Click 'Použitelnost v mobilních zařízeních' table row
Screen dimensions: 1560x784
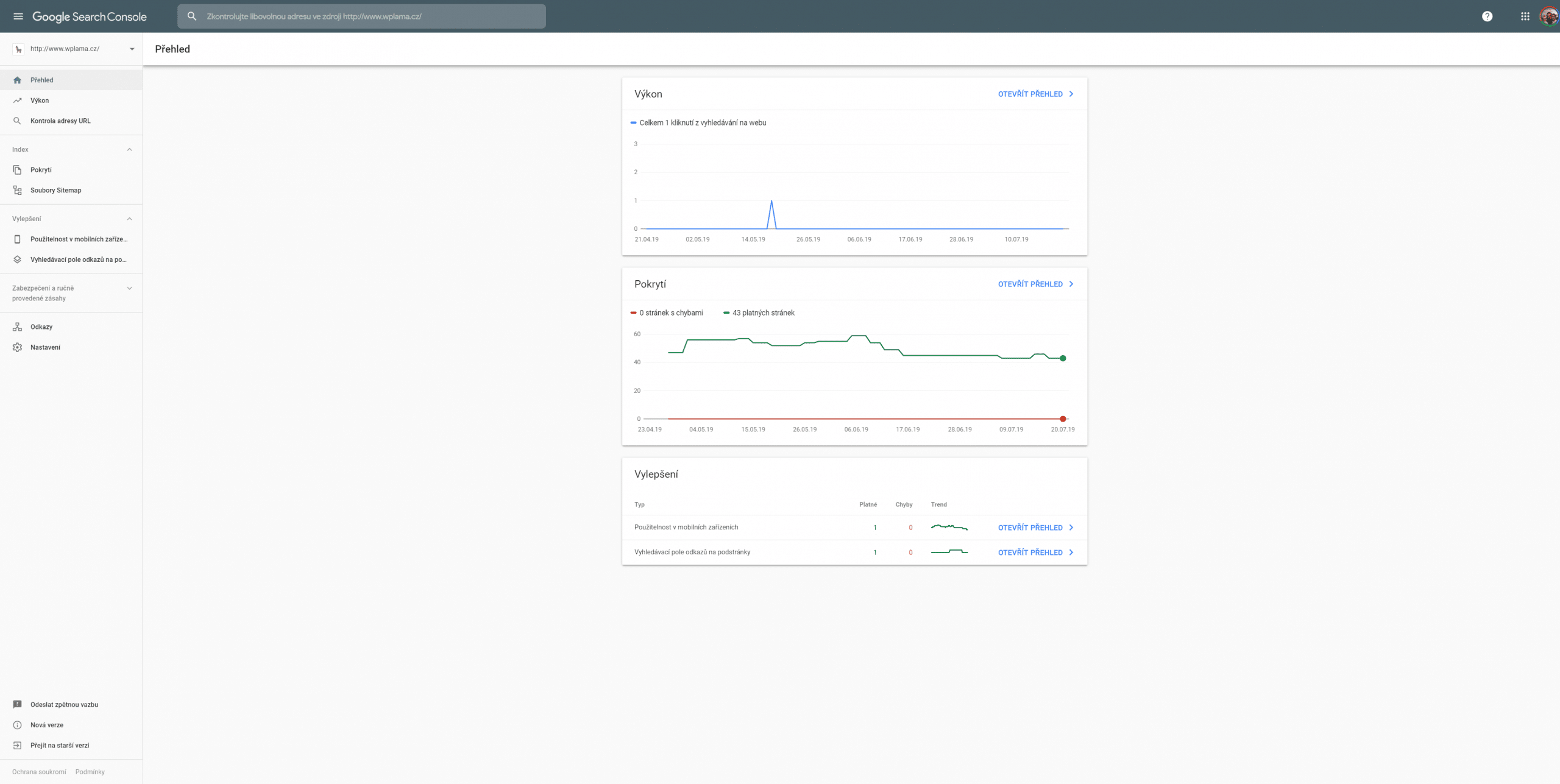(x=854, y=528)
